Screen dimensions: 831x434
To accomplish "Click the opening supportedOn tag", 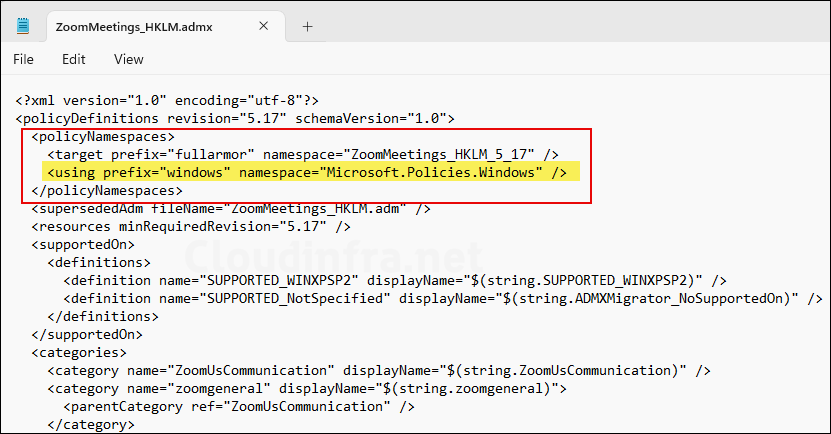I will tap(83, 245).
